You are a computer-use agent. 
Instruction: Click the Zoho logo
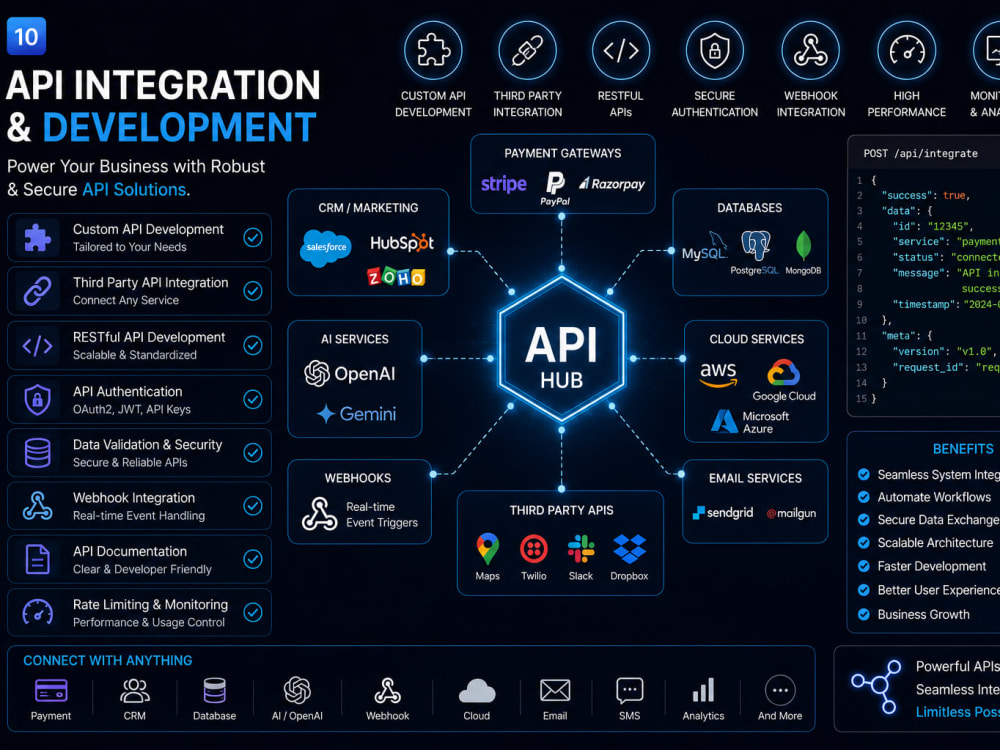pyautogui.click(x=396, y=277)
